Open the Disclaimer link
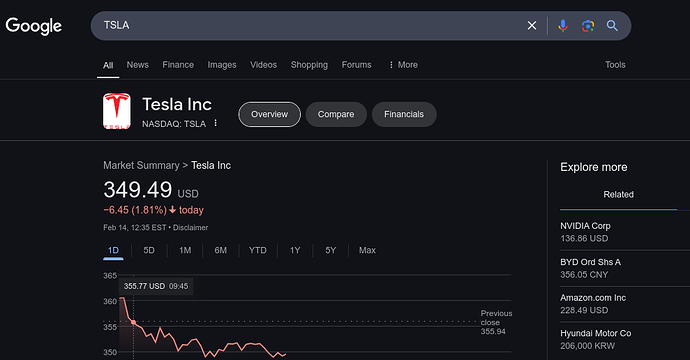Viewport: 690px width, 360px height. point(190,228)
